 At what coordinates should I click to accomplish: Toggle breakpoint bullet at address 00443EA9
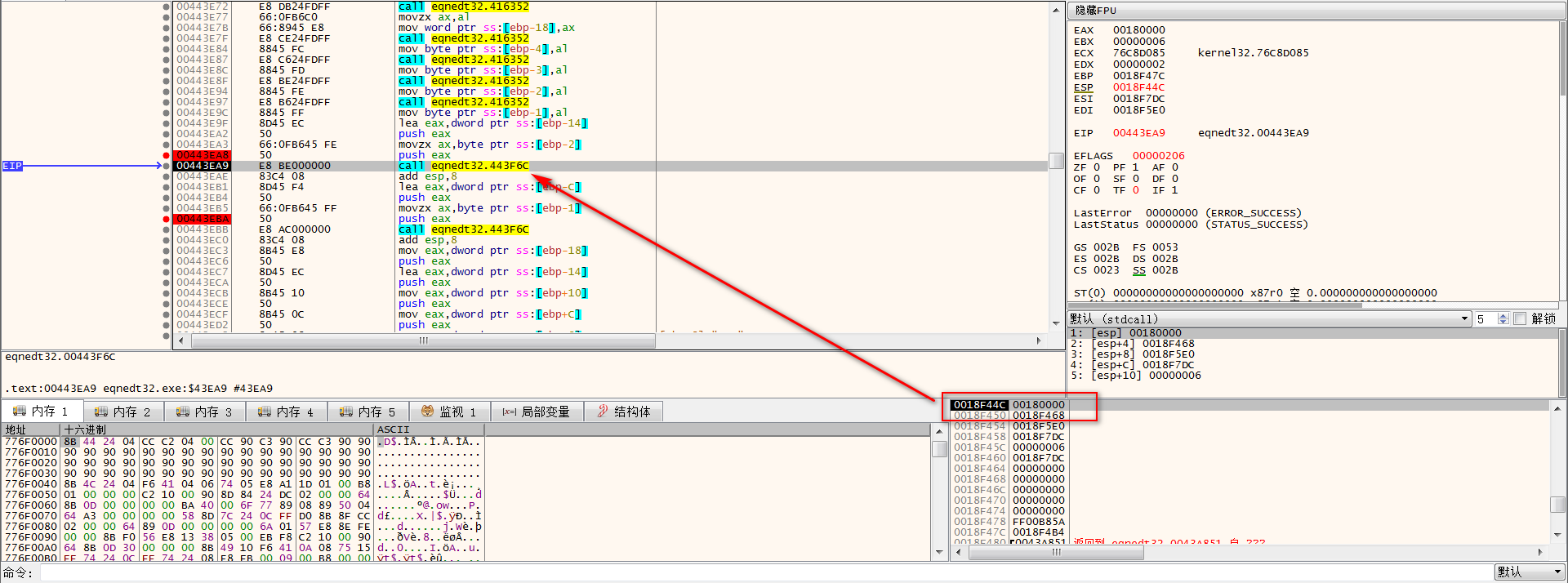coord(167,166)
